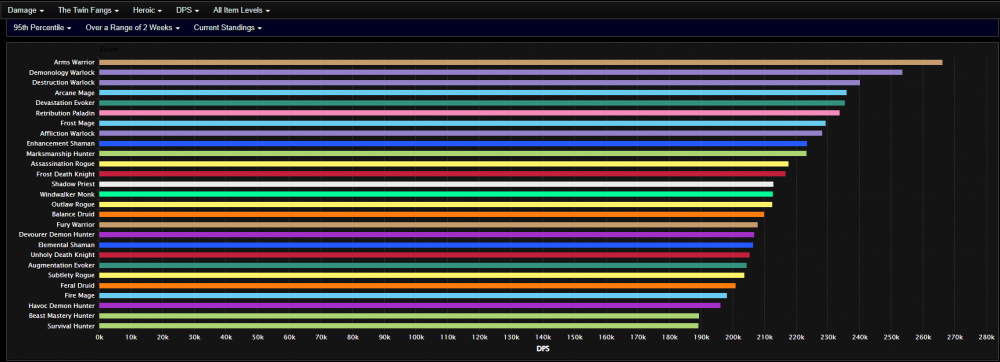Click the Devourer Demon Hunter bar
The image size is (1000, 362).
pos(427,235)
